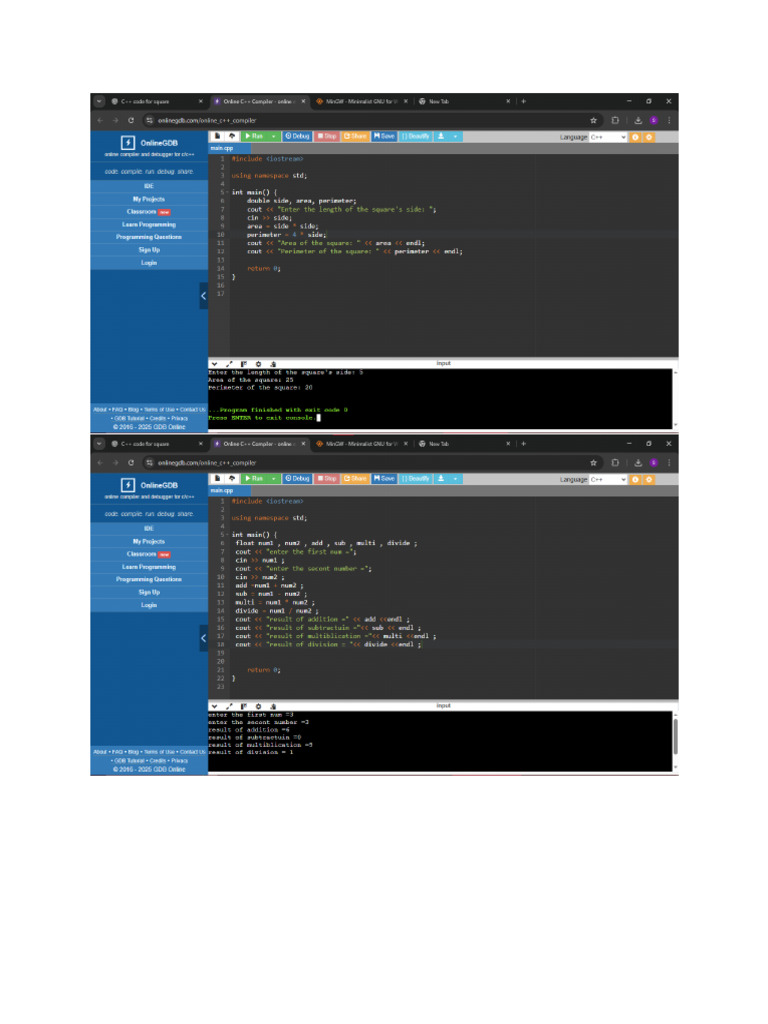Viewport: 768px width, 1024px height.
Task: Click the second orange settings icon in the square-code window
Action: [x=649, y=137]
